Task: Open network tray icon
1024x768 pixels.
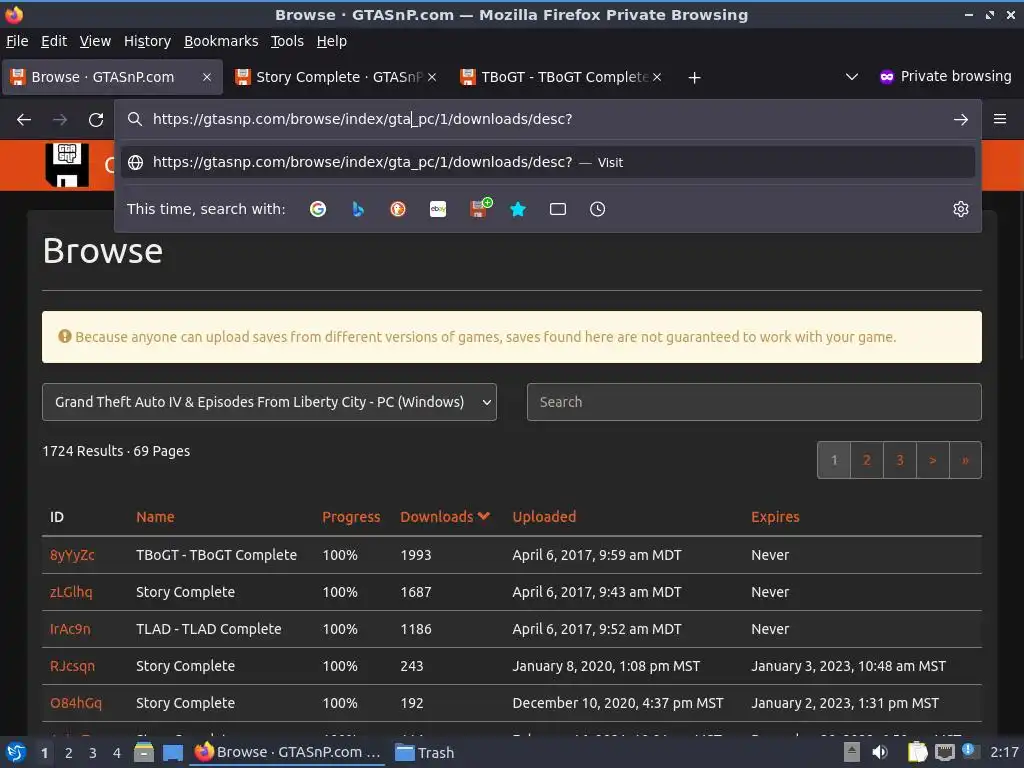Action: pyautogui.click(x=944, y=752)
